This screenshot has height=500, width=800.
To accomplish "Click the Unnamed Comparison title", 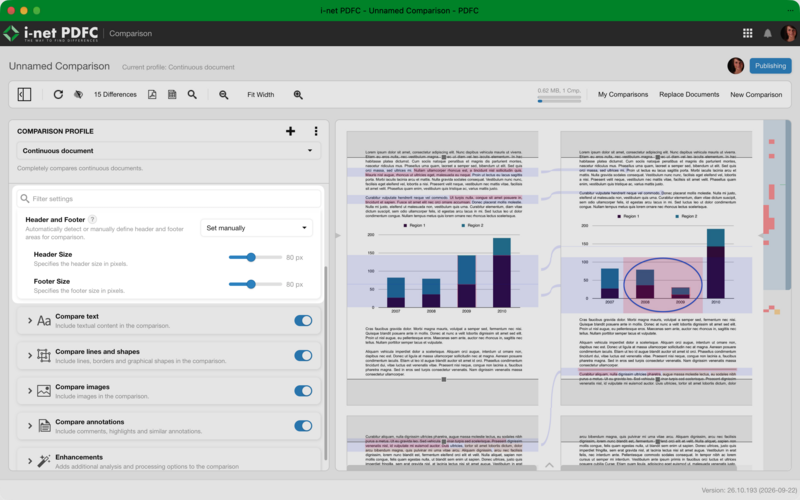I will tap(59, 66).
